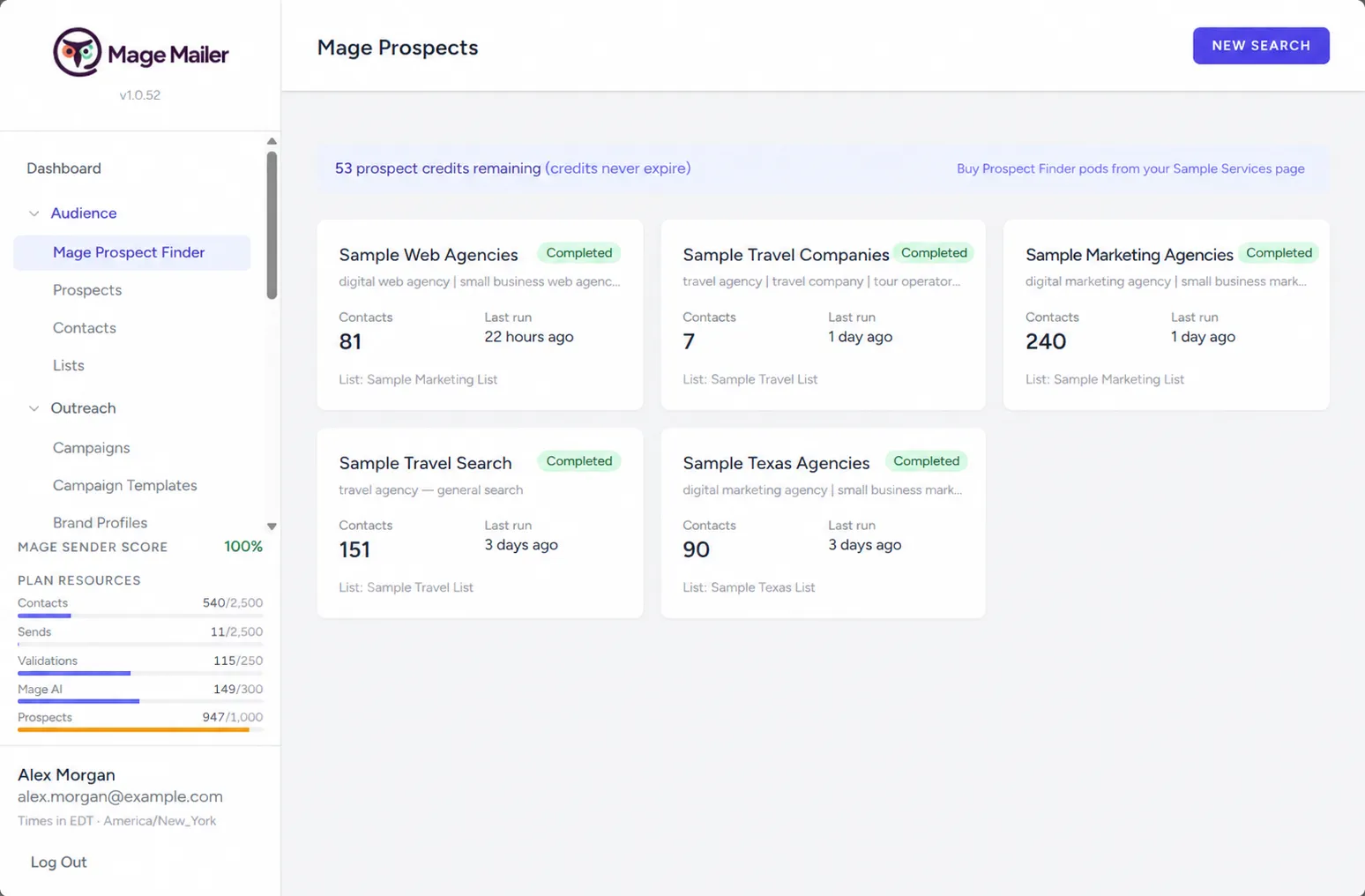The width and height of the screenshot is (1365, 896).
Task: Collapse the Audience section chevron
Action: [34, 213]
